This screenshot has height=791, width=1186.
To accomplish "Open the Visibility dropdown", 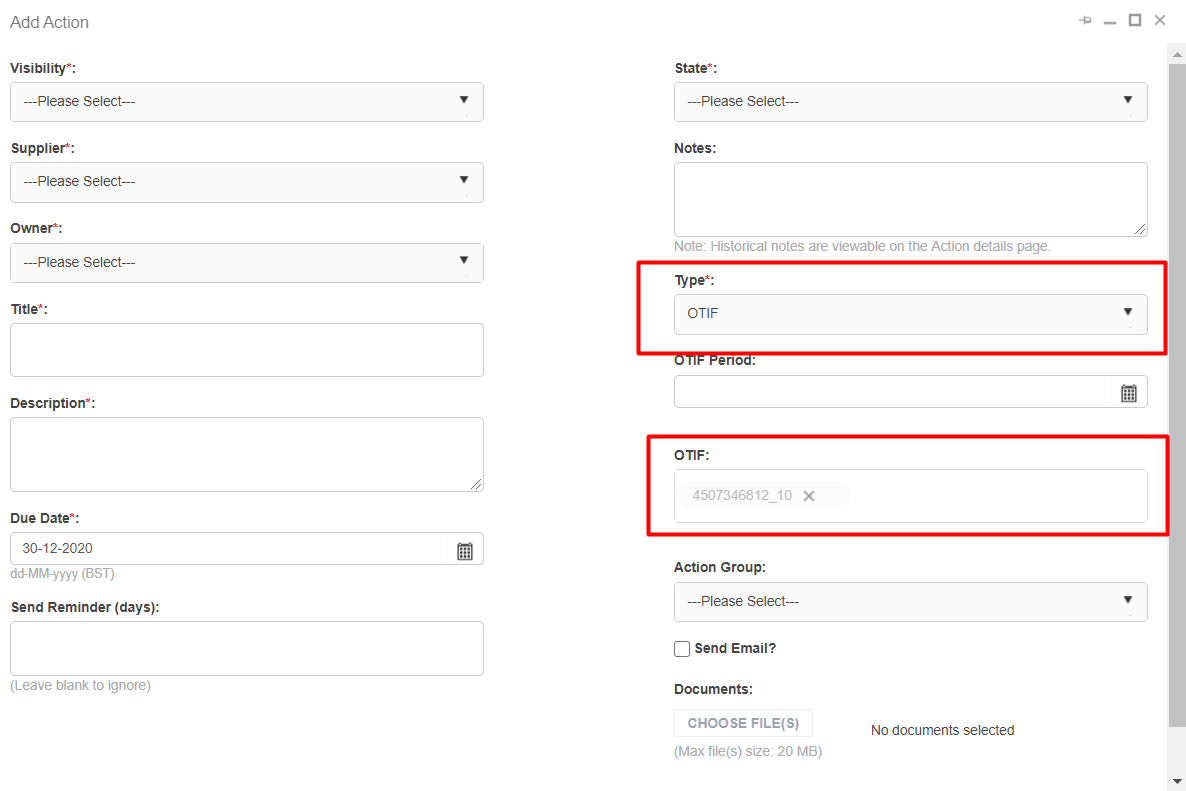I will click(x=246, y=102).
